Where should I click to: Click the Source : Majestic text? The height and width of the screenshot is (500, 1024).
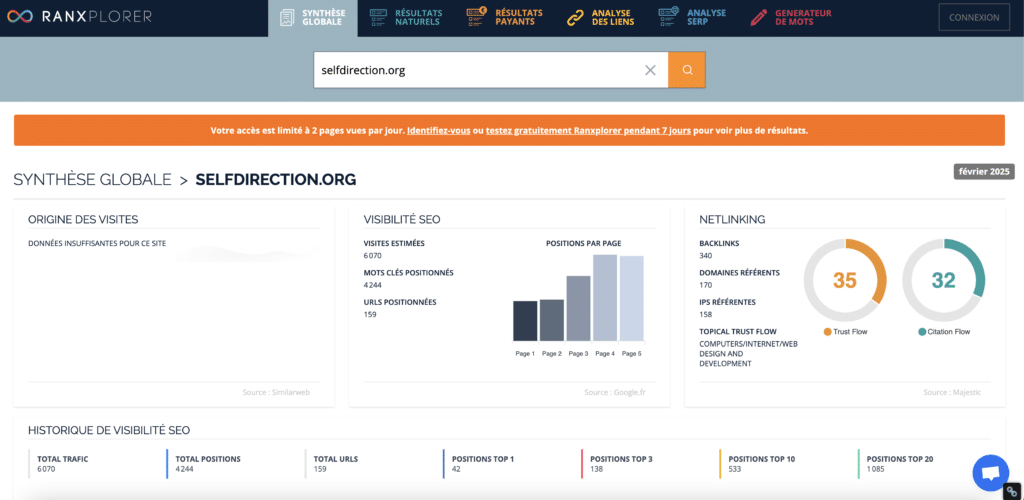coord(952,393)
